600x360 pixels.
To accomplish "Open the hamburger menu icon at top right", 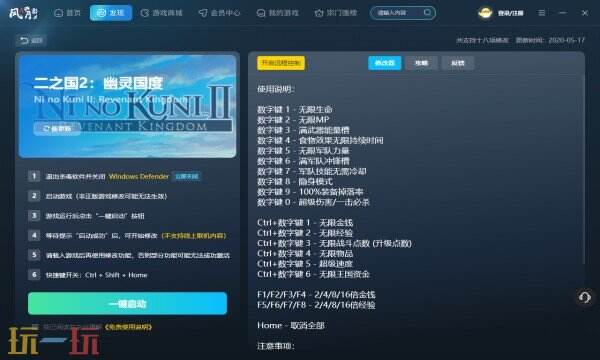I will point(542,13).
